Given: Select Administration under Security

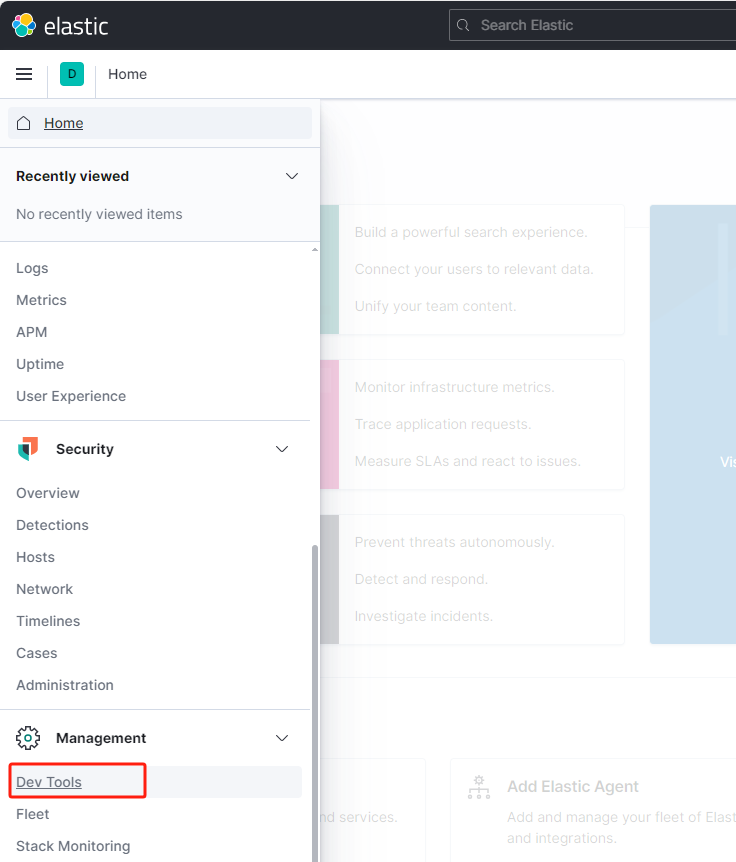Looking at the screenshot, I should coord(64,685).
